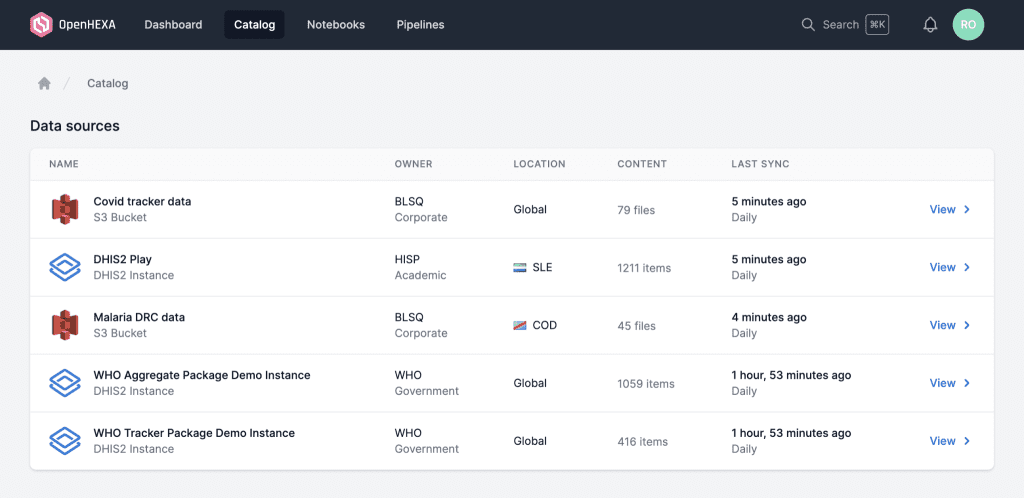Open the Malaria DRC data name link
Viewport: 1024px width, 498px height.
point(139,317)
